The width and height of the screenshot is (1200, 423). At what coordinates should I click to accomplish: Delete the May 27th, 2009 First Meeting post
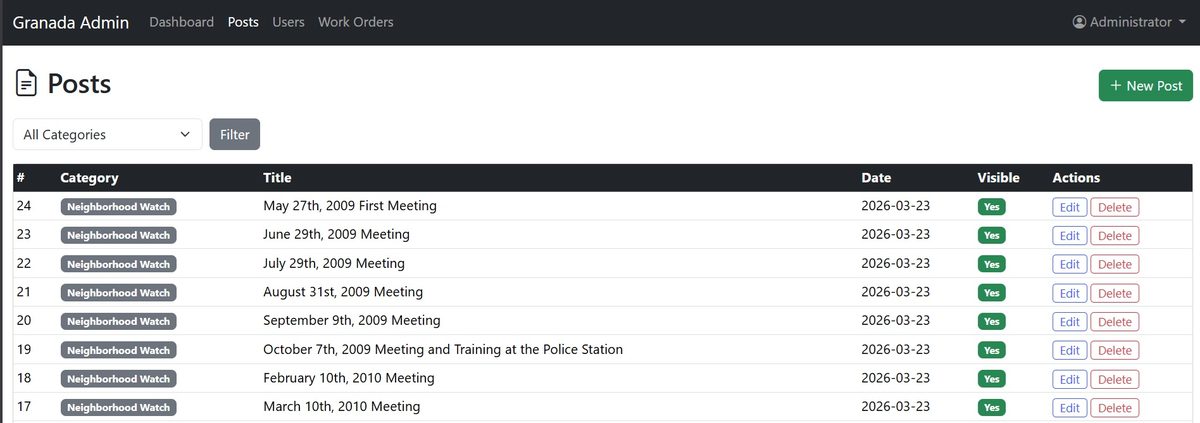(1115, 207)
